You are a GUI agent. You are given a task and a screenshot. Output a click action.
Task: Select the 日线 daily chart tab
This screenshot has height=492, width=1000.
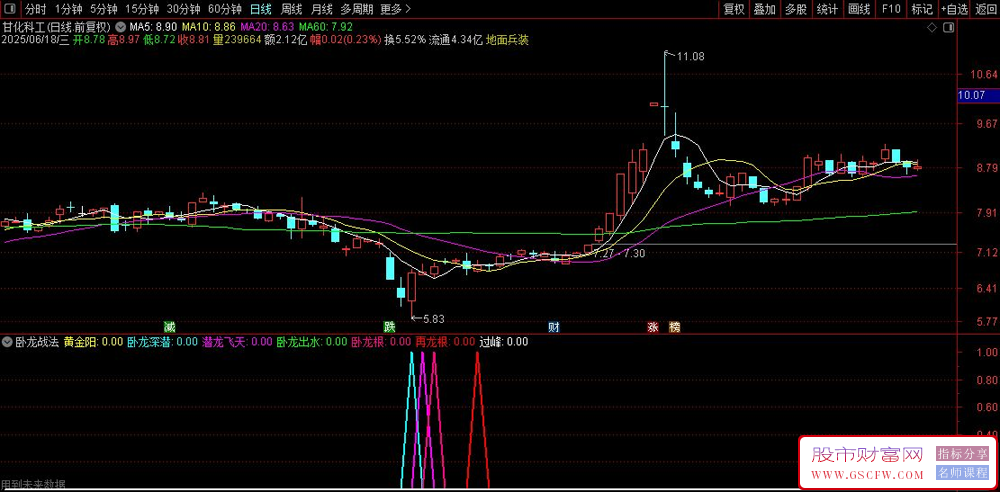point(260,9)
